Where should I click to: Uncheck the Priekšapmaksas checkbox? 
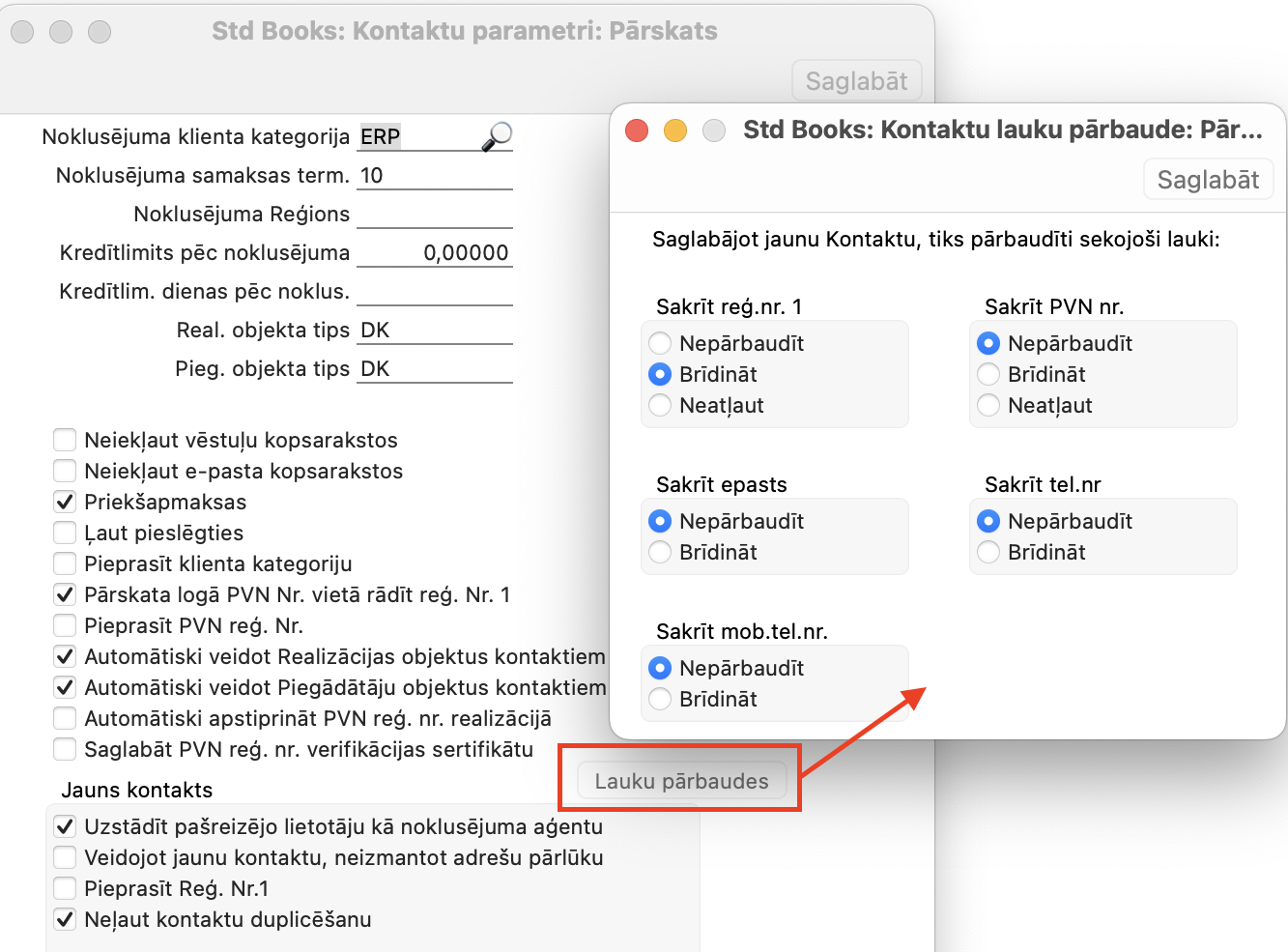pos(65,502)
